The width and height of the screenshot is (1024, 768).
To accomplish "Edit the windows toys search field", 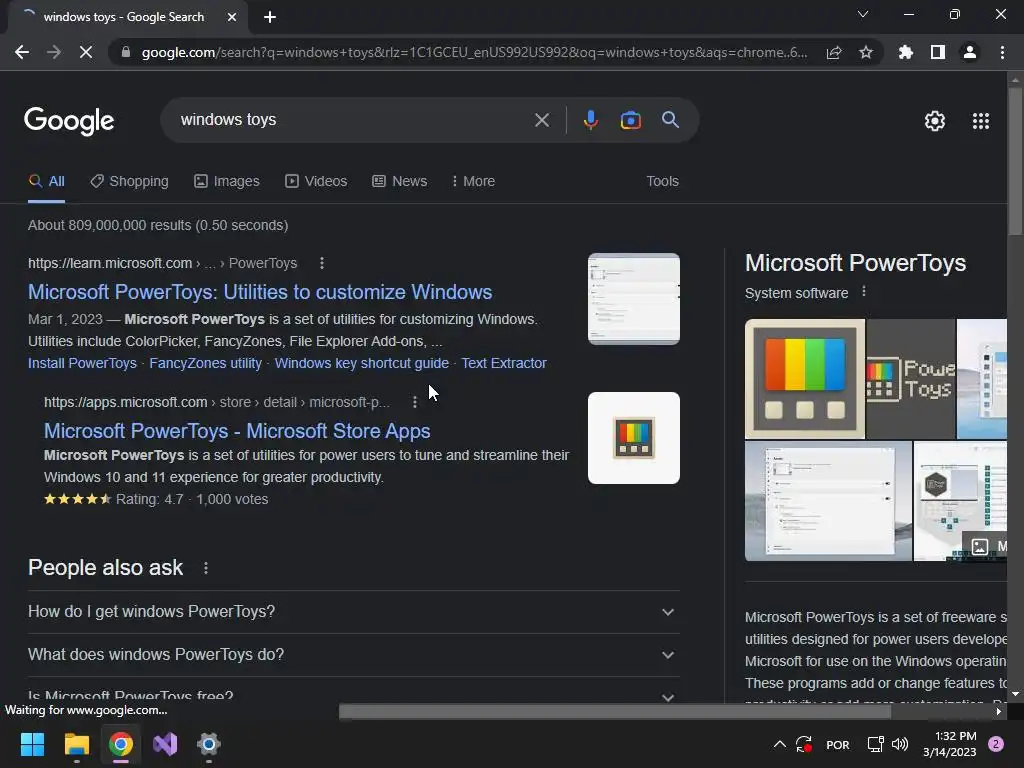I will coord(353,120).
